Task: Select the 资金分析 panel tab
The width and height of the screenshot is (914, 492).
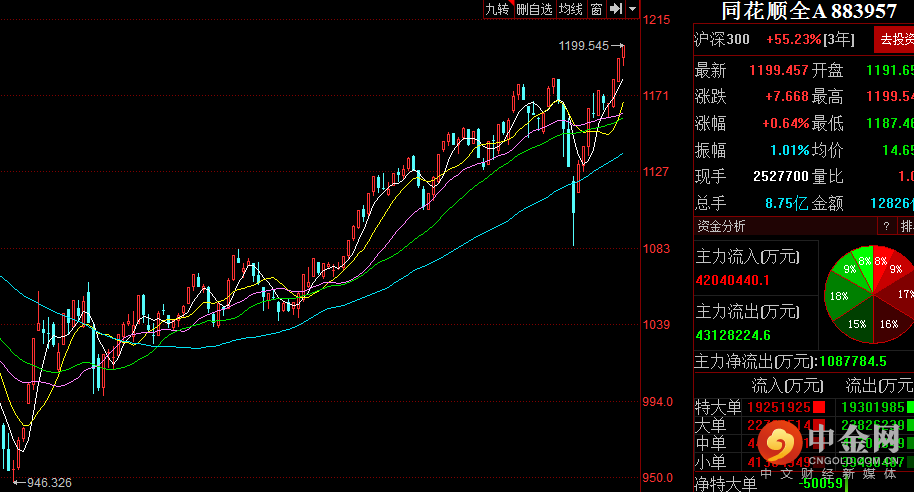Action: 720,226
